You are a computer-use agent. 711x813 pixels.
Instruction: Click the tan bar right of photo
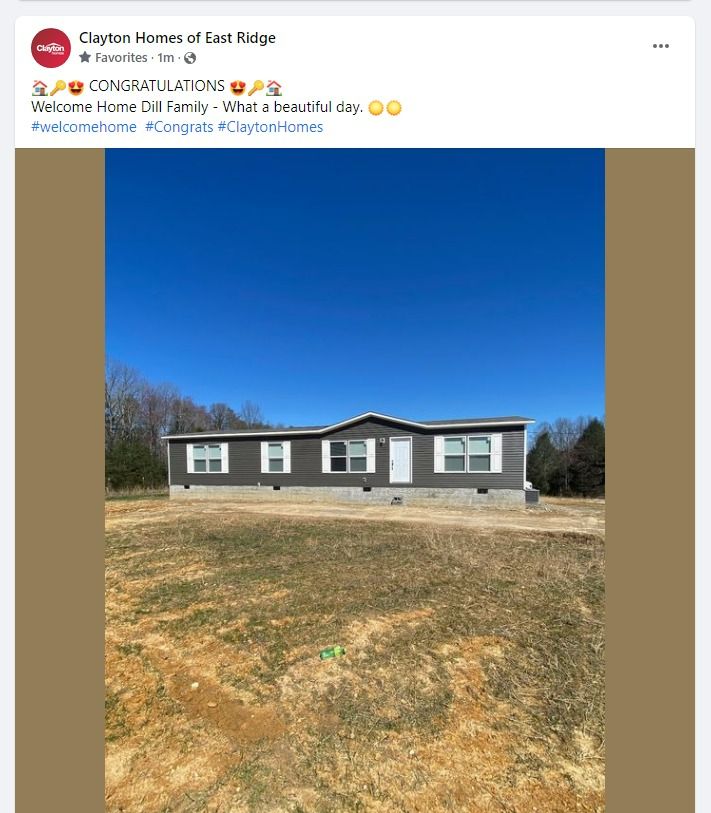coord(650,480)
